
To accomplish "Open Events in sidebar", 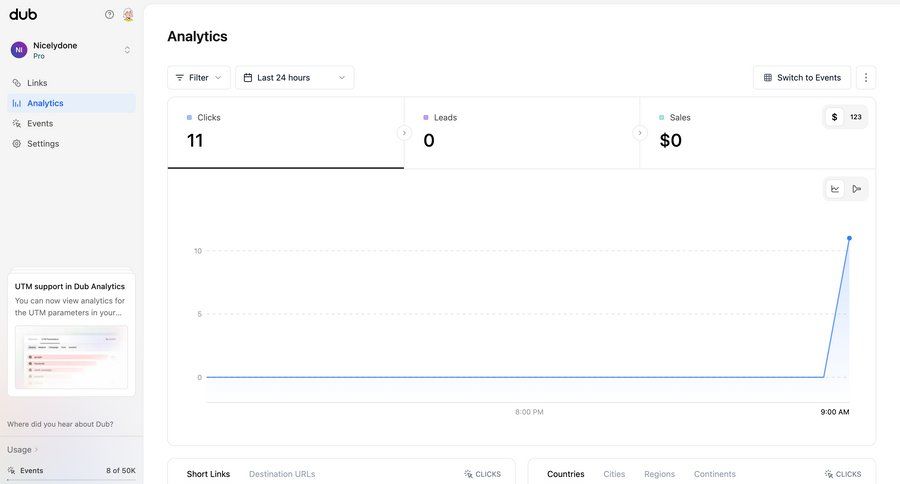I will click(72, 123).
